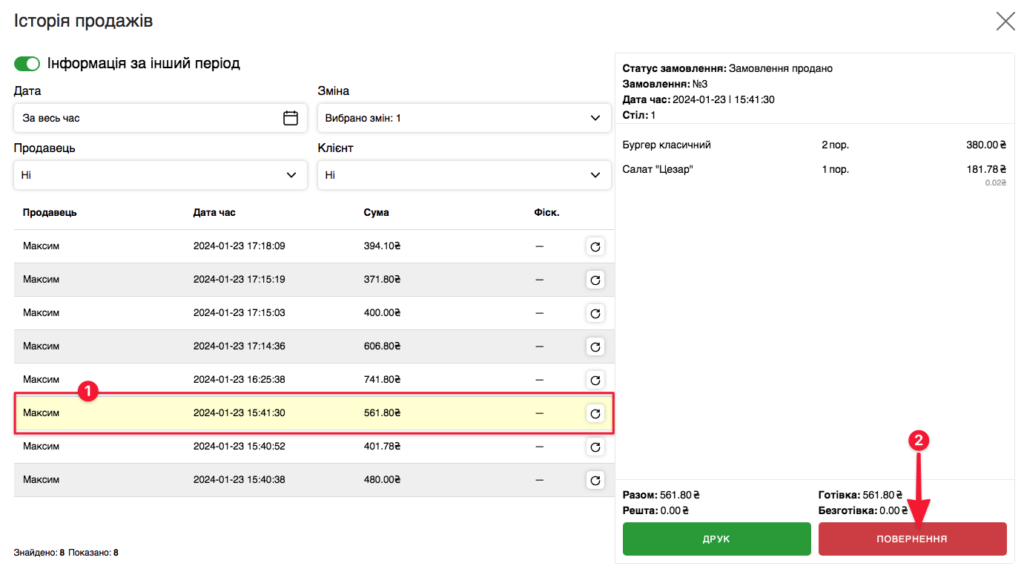Image resolution: width=1024 pixels, height=569 pixels.
Task: Open the calendar icon in Дата field
Action: 291,118
